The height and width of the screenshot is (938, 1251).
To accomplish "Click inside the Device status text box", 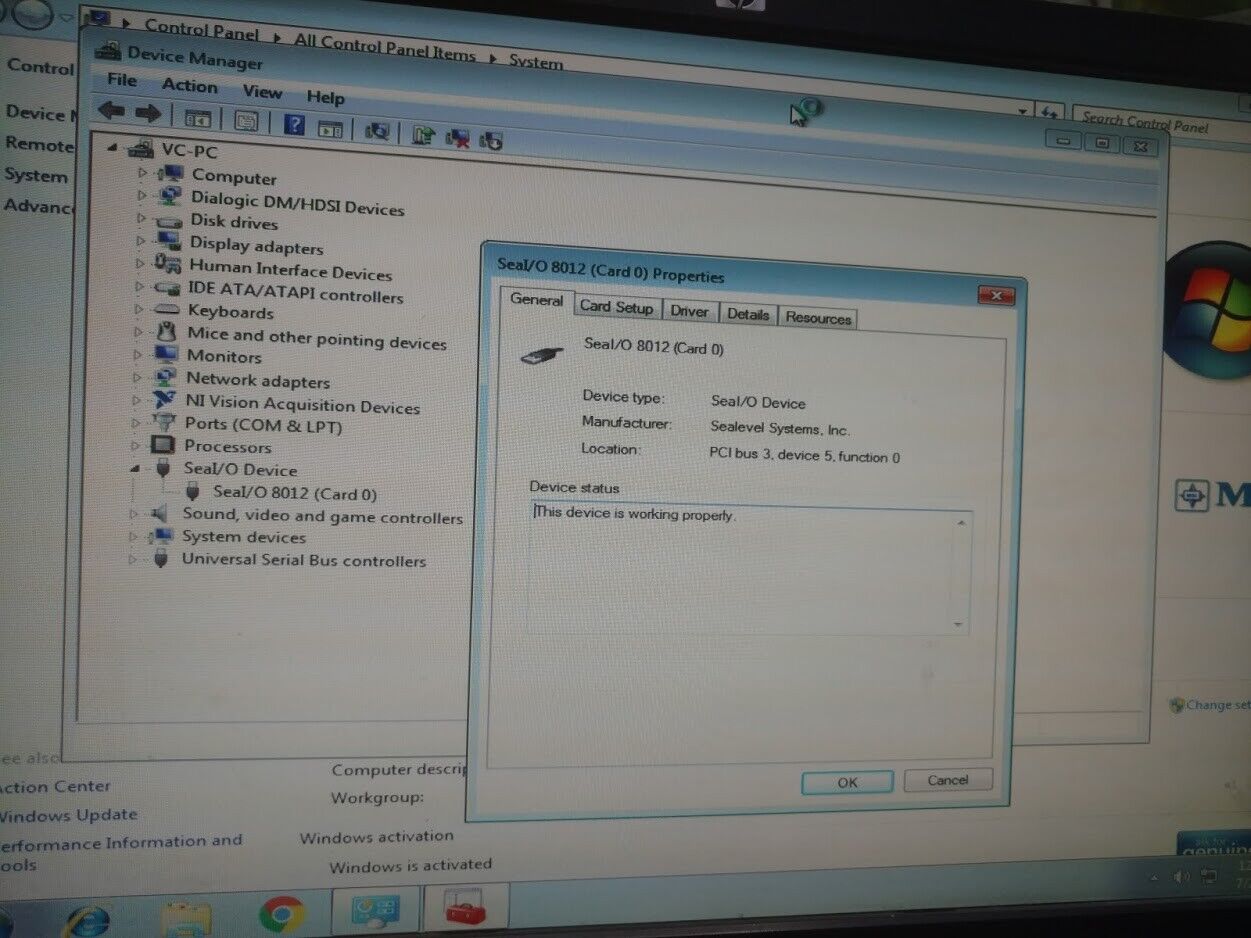I will [x=750, y=570].
